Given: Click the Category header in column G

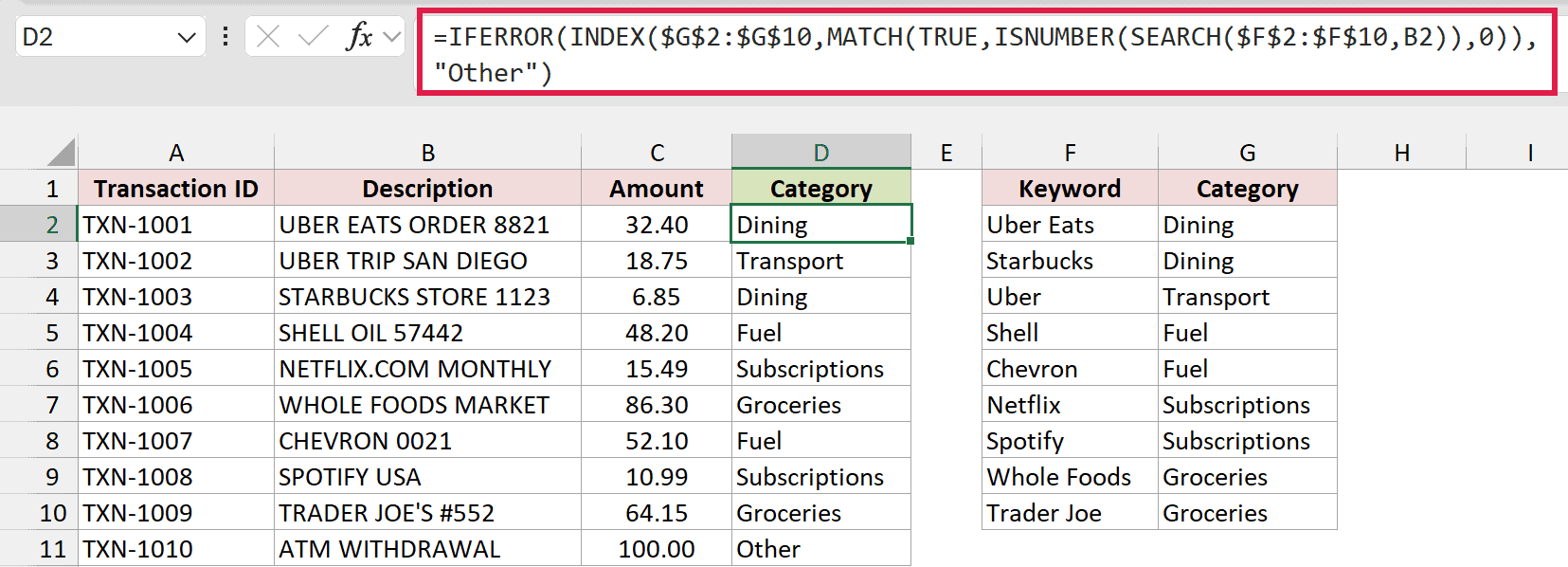Looking at the screenshot, I should point(1248,189).
